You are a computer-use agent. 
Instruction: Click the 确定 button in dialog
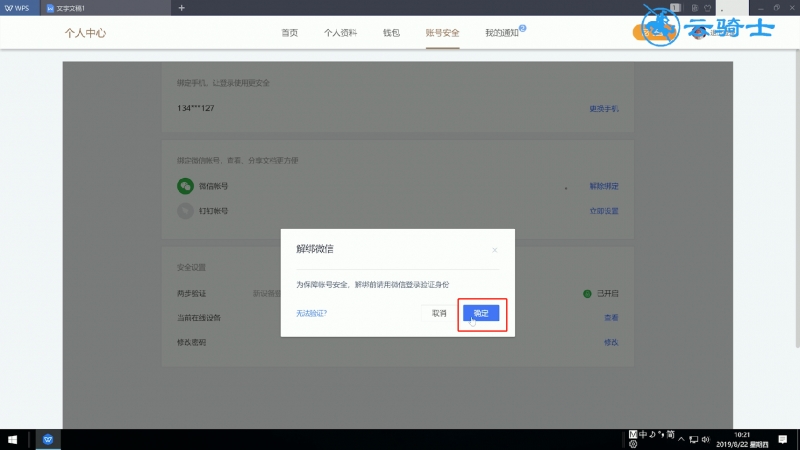481,313
